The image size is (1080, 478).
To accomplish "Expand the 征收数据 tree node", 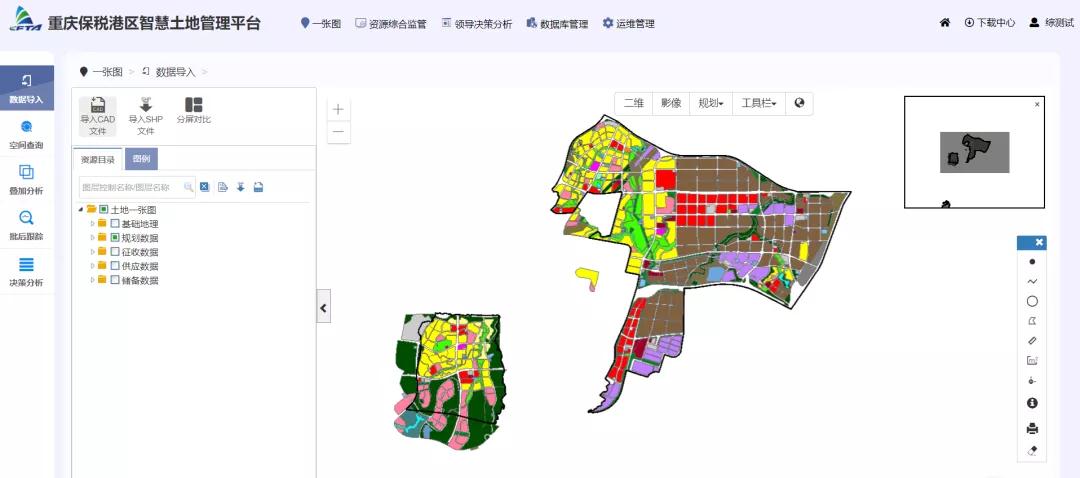I will coord(93,252).
